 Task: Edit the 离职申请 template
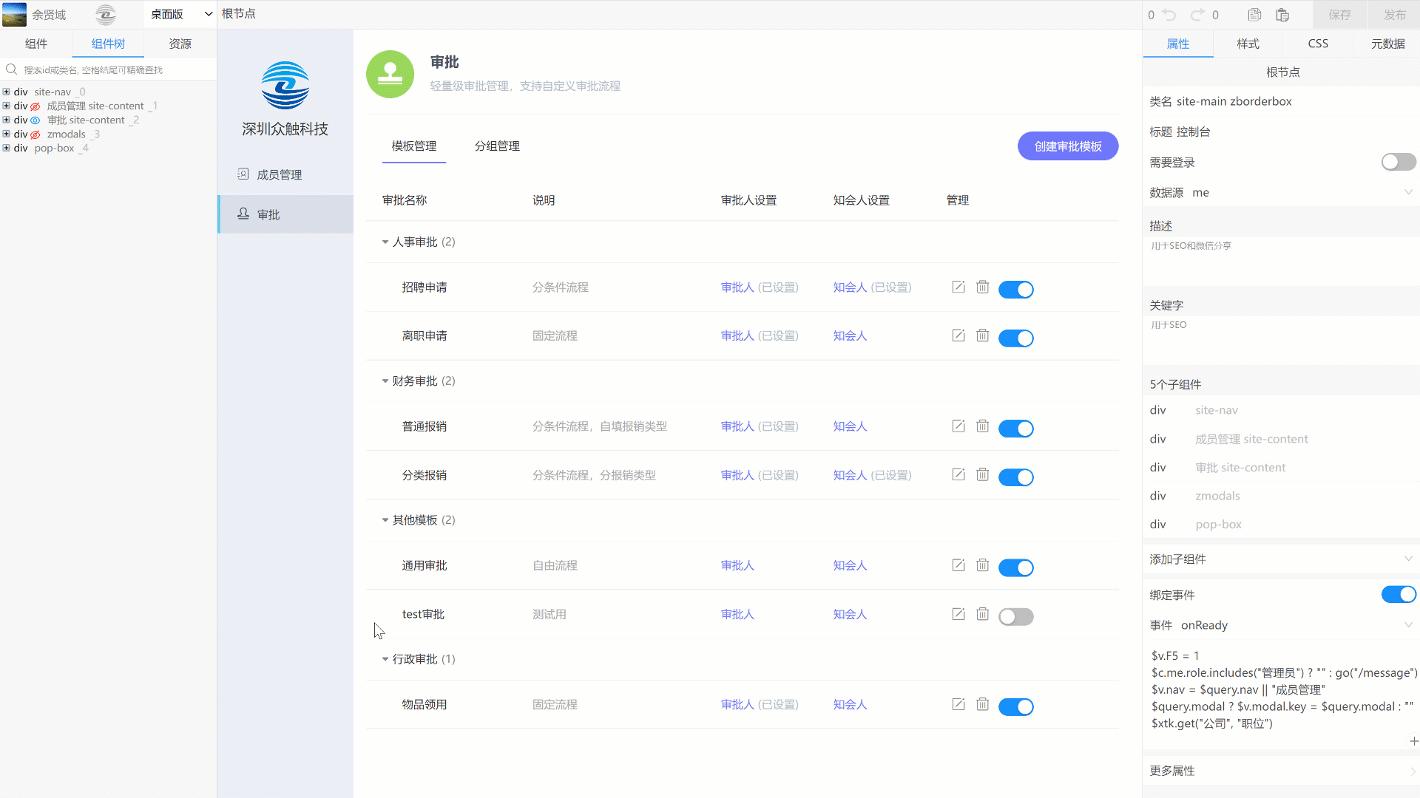958,336
